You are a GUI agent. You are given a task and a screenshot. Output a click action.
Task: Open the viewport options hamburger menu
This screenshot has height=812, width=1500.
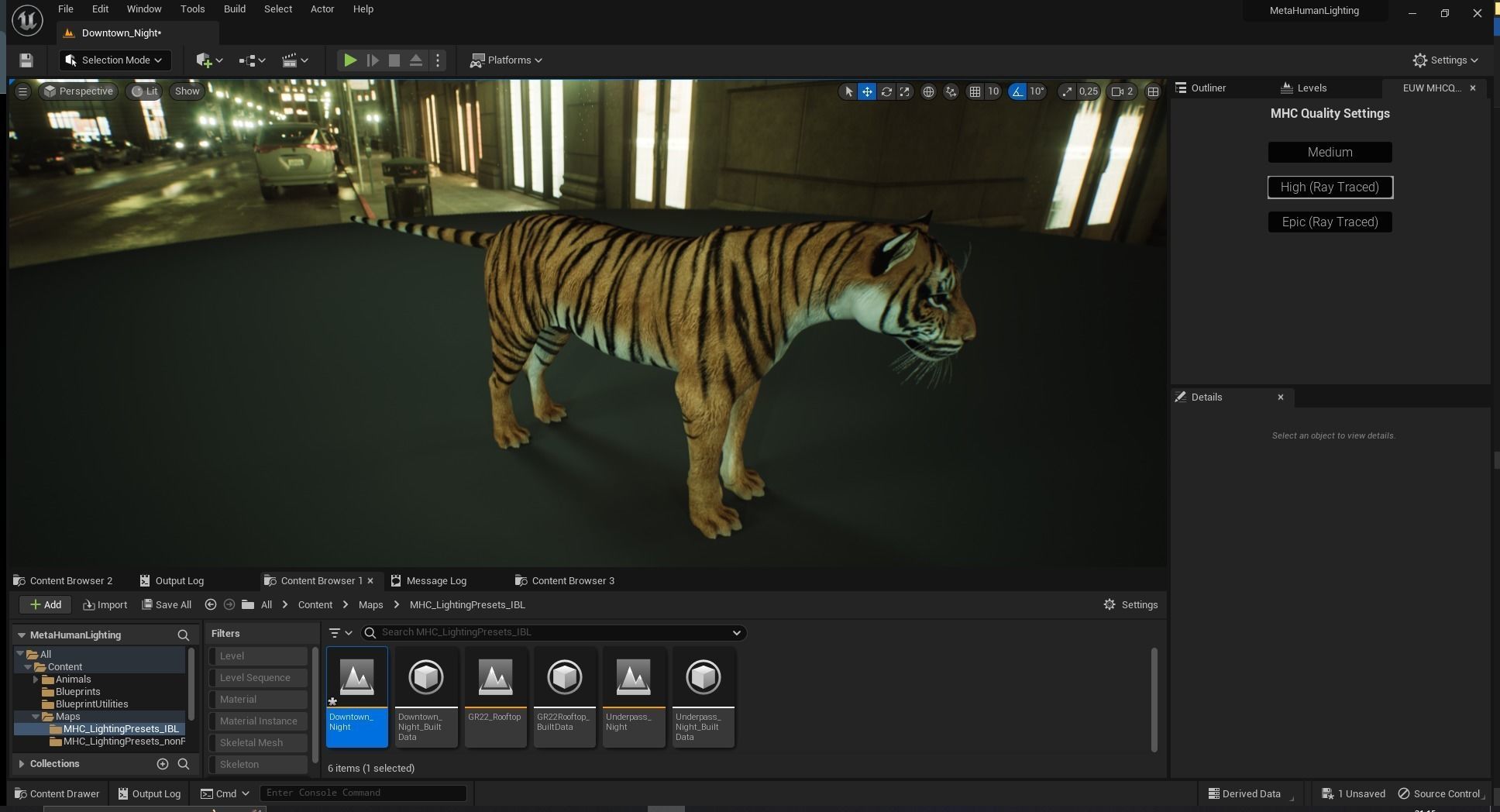22,91
